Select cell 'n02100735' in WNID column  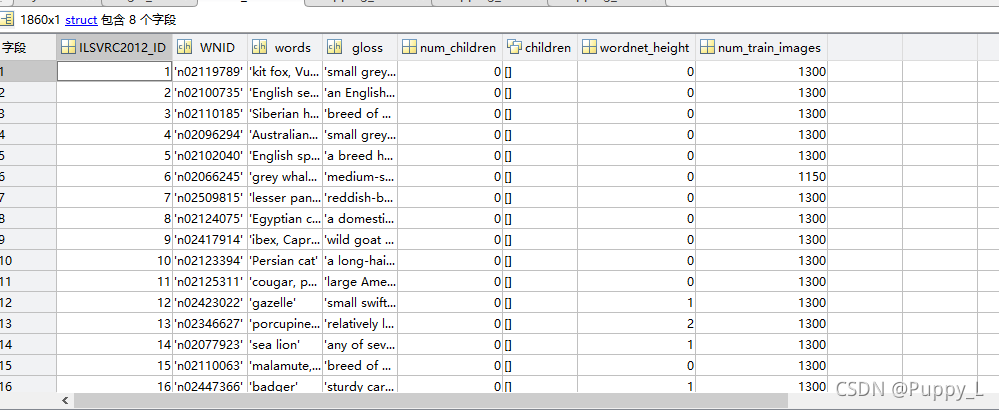point(210,92)
